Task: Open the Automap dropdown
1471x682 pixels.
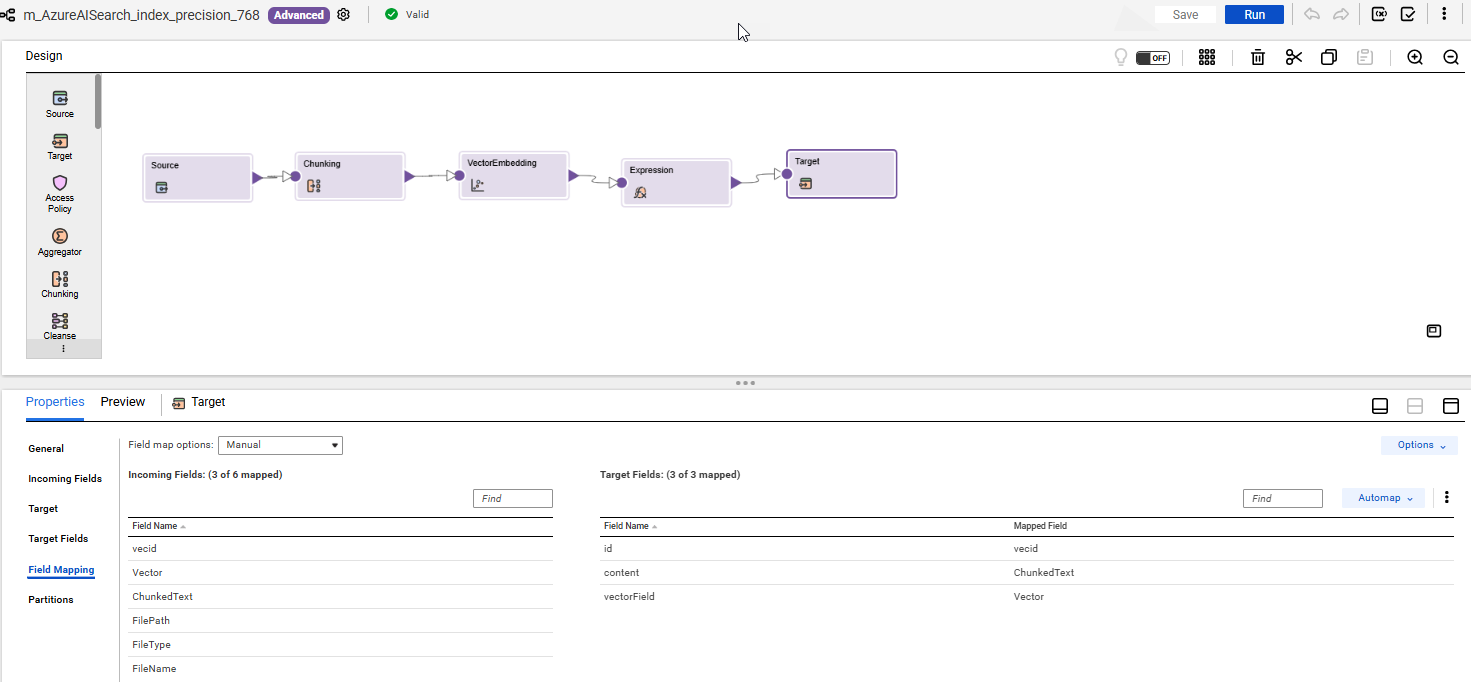Action: point(1383,498)
